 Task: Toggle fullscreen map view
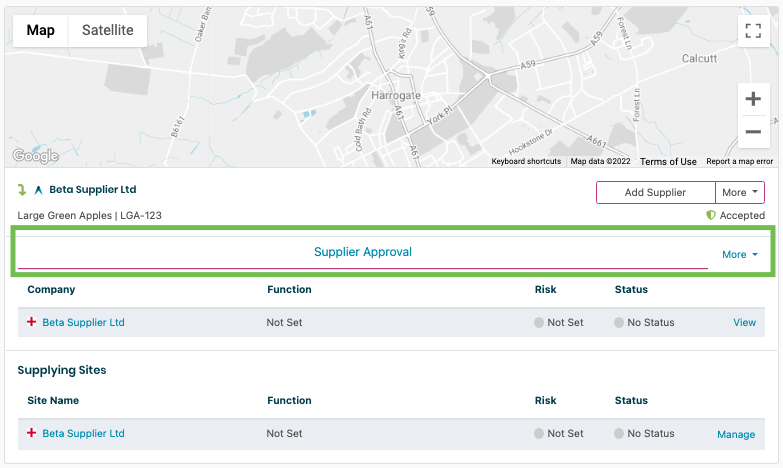click(753, 31)
